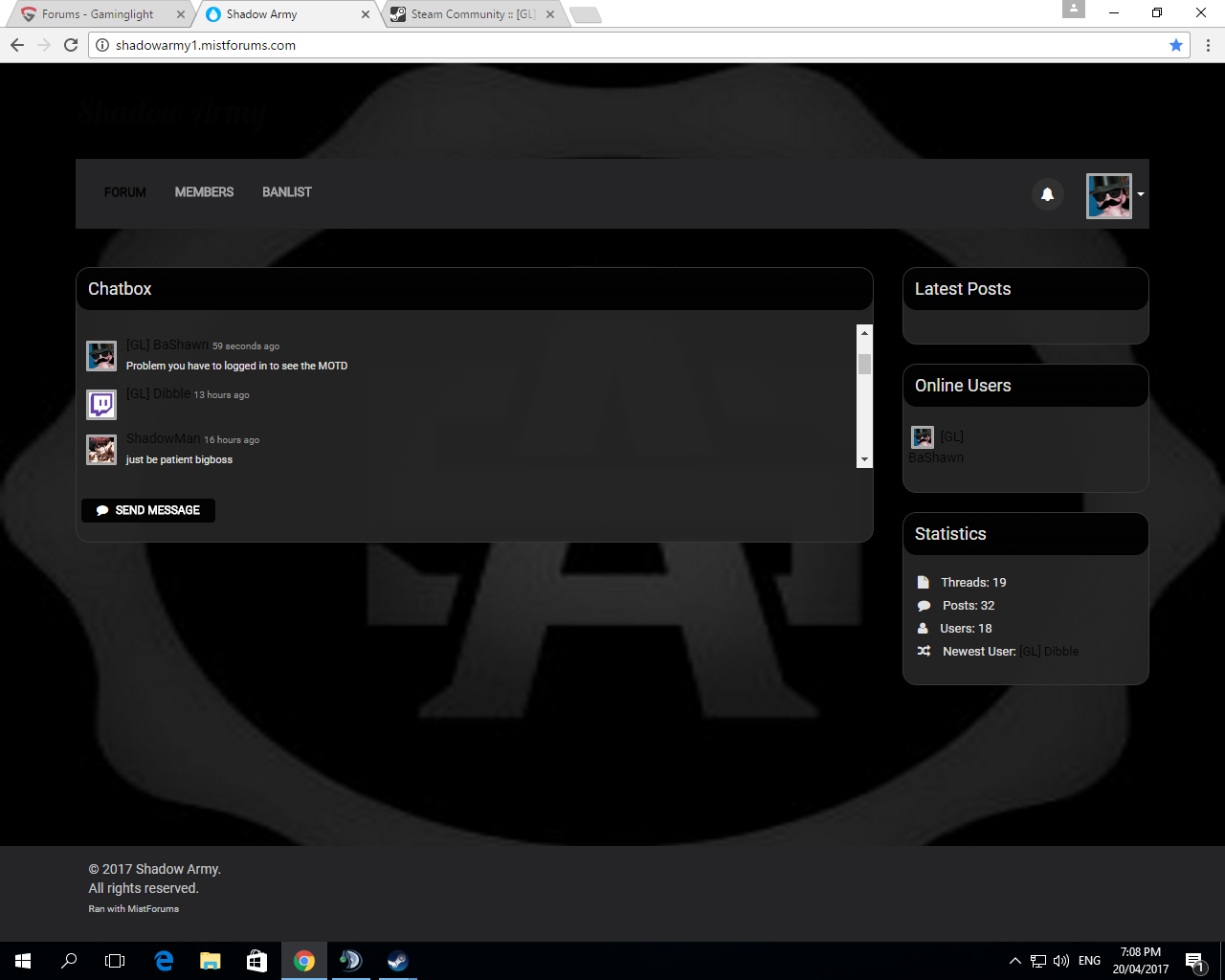
Task: Go to the MEMBERS page
Action: click(x=204, y=192)
